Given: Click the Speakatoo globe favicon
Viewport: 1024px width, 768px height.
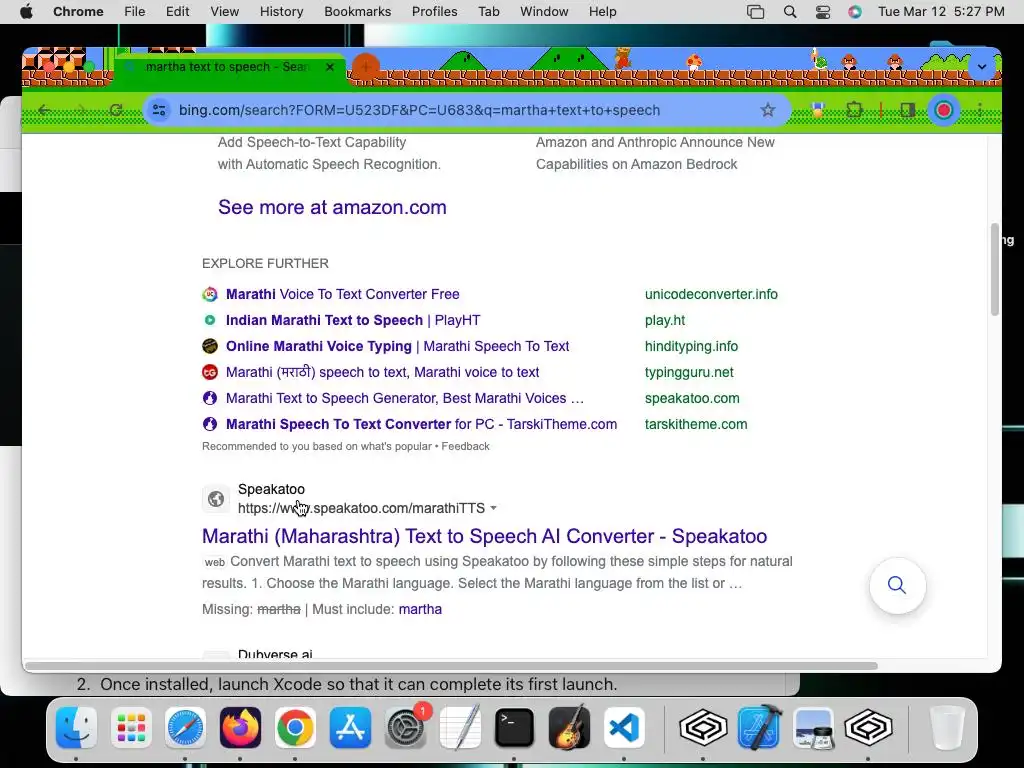Looking at the screenshot, I should 216,500.
